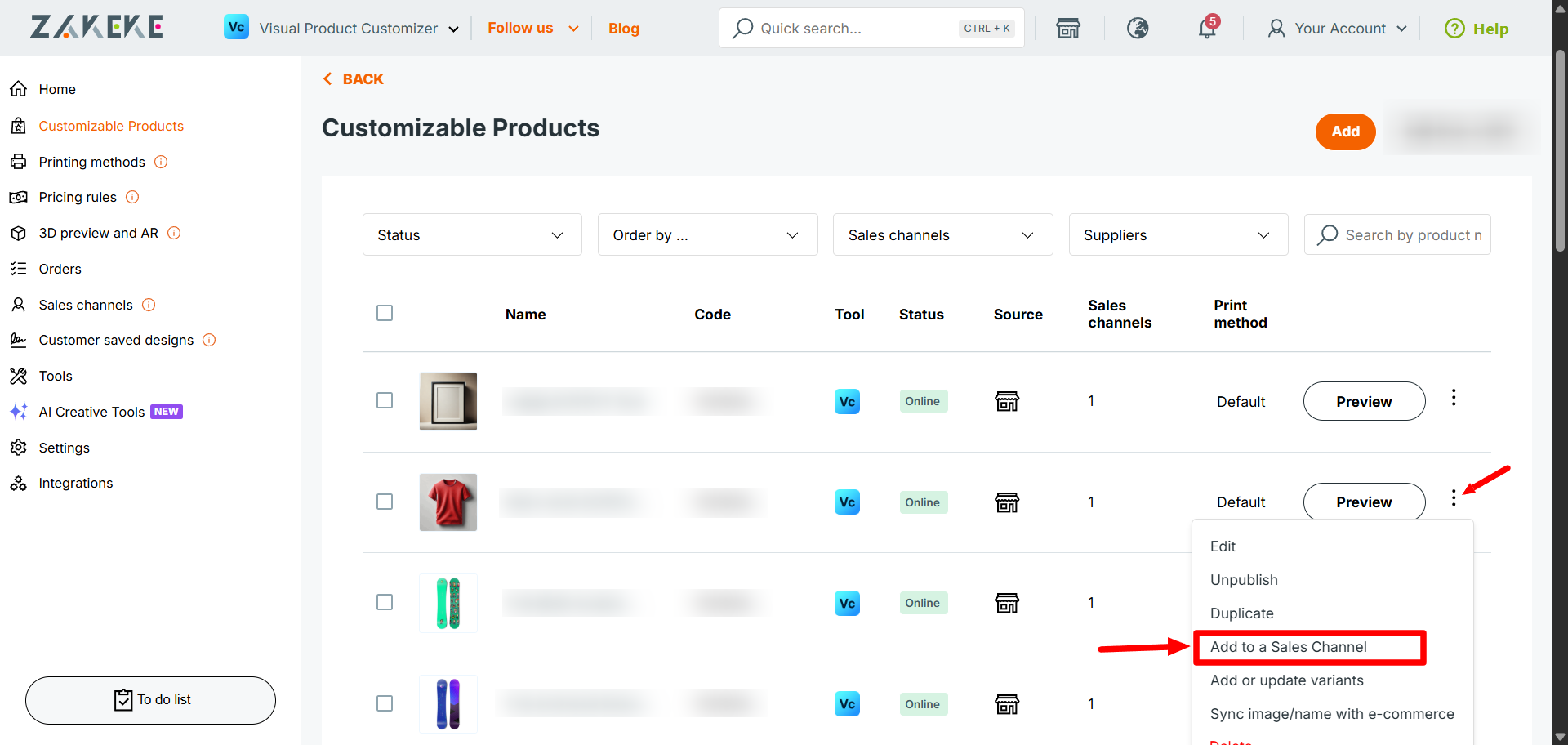Click three-dot menu for red t-shirt row
Image resolution: width=1568 pixels, height=745 pixels.
1454,498
